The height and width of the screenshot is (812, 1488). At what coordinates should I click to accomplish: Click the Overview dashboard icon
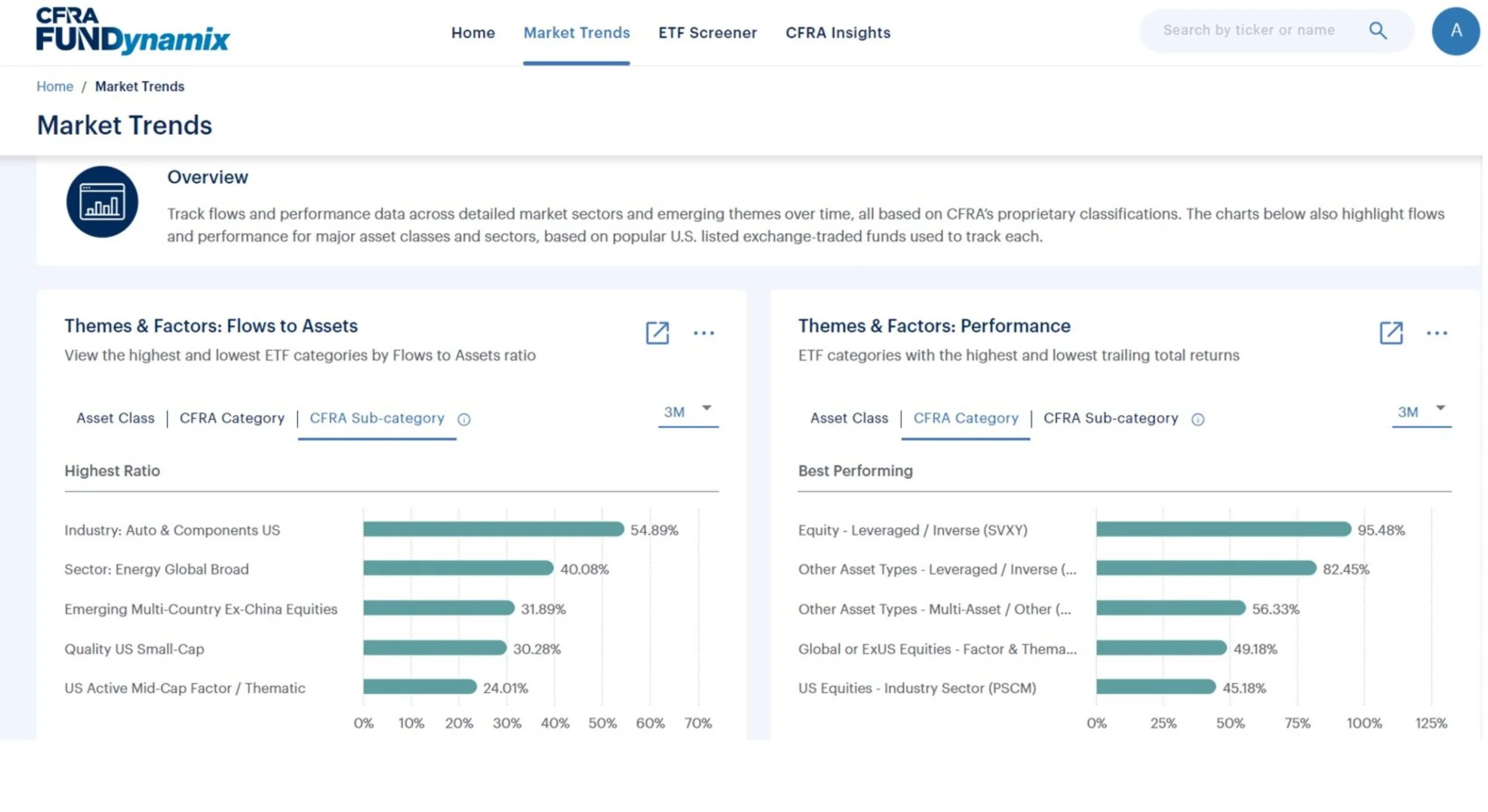102,202
